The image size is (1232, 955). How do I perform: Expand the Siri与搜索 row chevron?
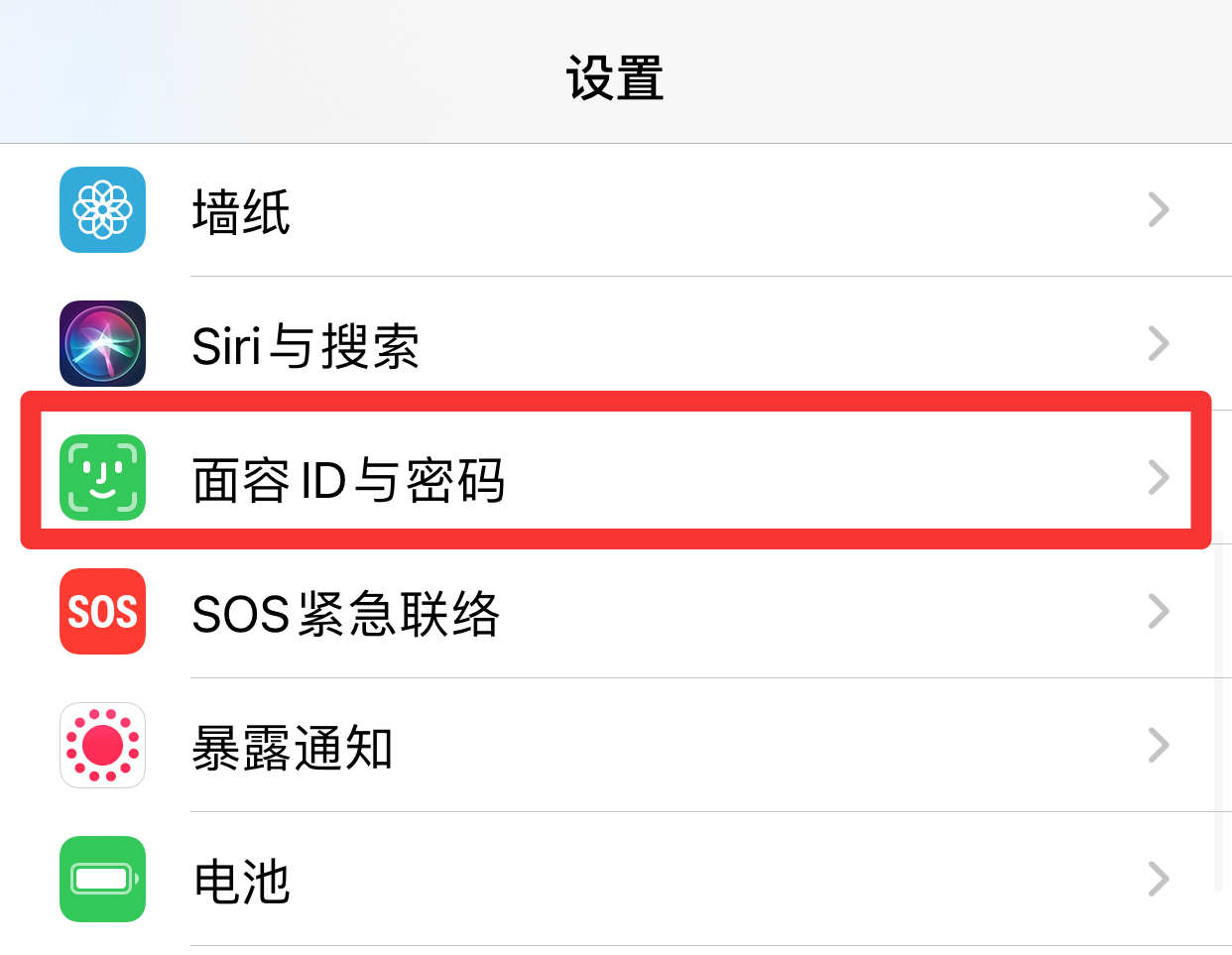coord(1159,343)
